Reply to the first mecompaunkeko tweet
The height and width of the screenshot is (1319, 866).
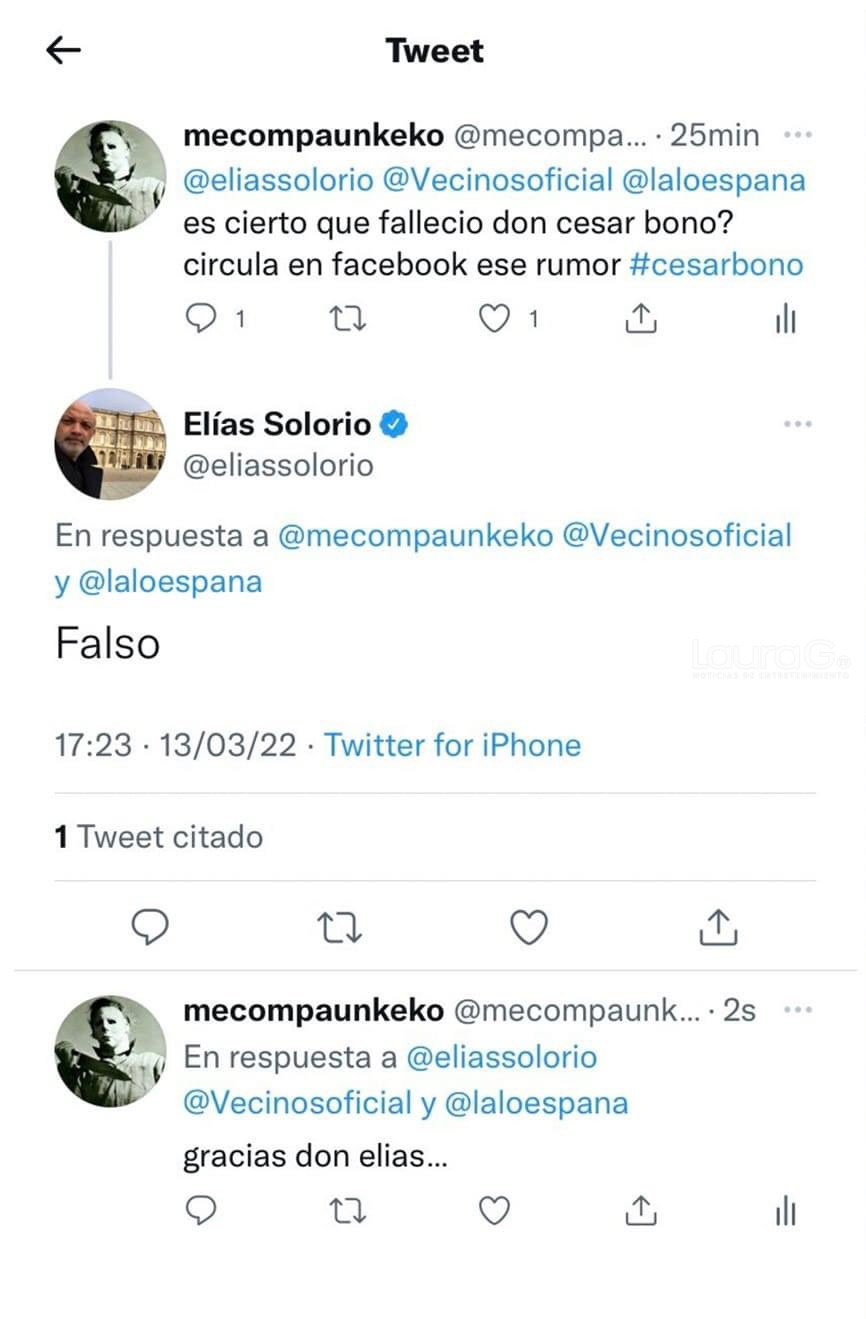tap(203, 319)
